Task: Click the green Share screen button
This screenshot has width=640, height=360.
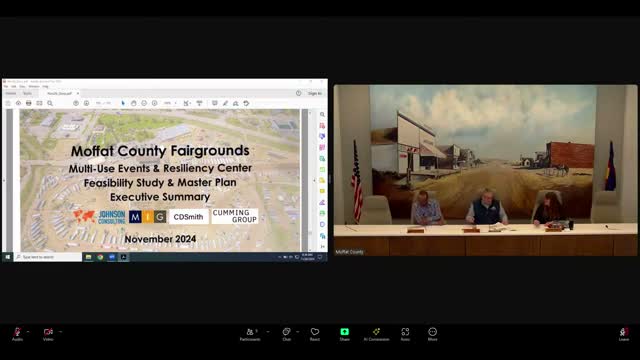Action: pyautogui.click(x=344, y=334)
